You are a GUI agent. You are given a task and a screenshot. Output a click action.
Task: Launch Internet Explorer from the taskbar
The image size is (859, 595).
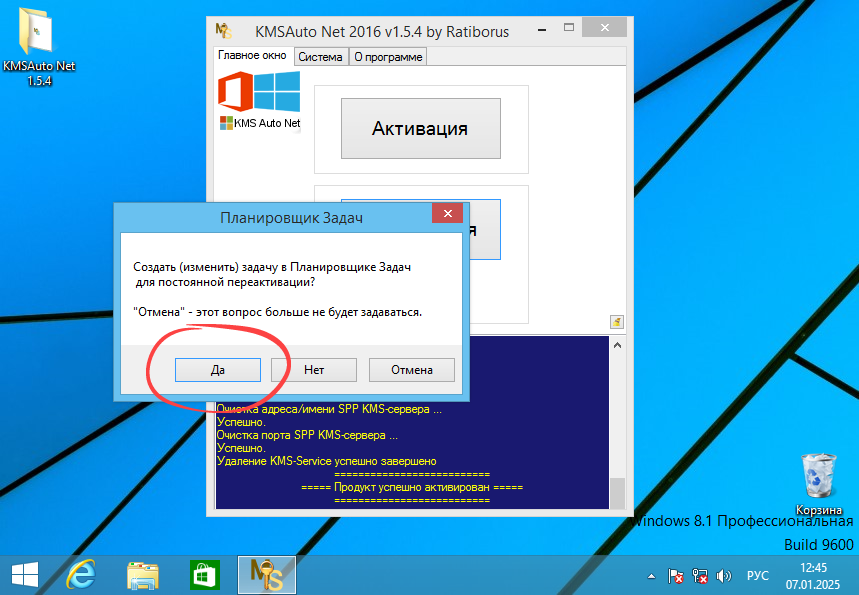(x=81, y=575)
